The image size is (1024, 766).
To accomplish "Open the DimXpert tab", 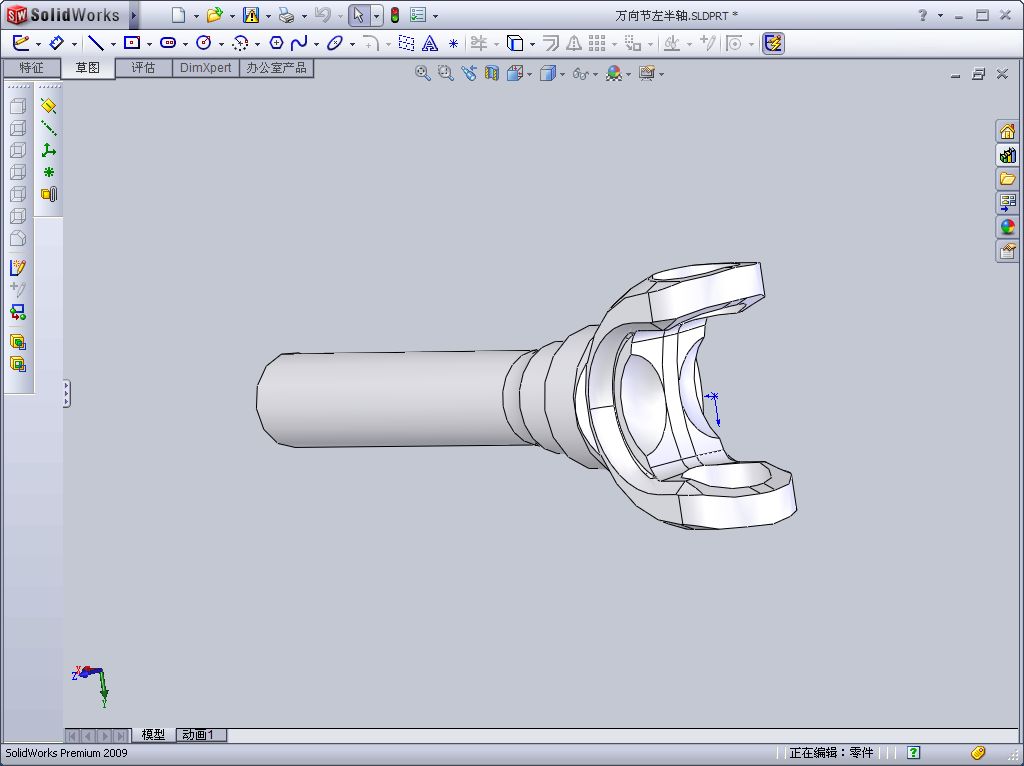I will point(206,67).
